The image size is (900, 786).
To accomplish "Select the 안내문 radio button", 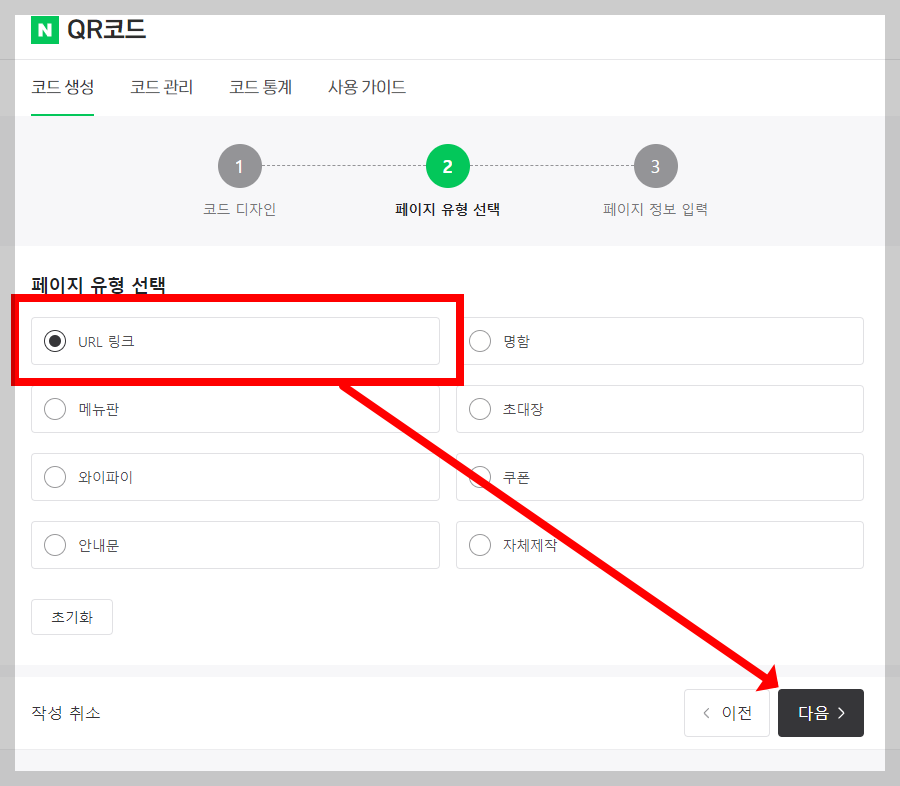I will click(x=55, y=545).
